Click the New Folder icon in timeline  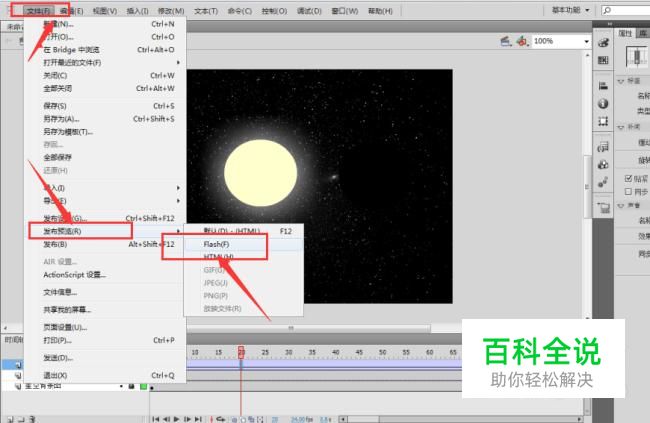21,420
